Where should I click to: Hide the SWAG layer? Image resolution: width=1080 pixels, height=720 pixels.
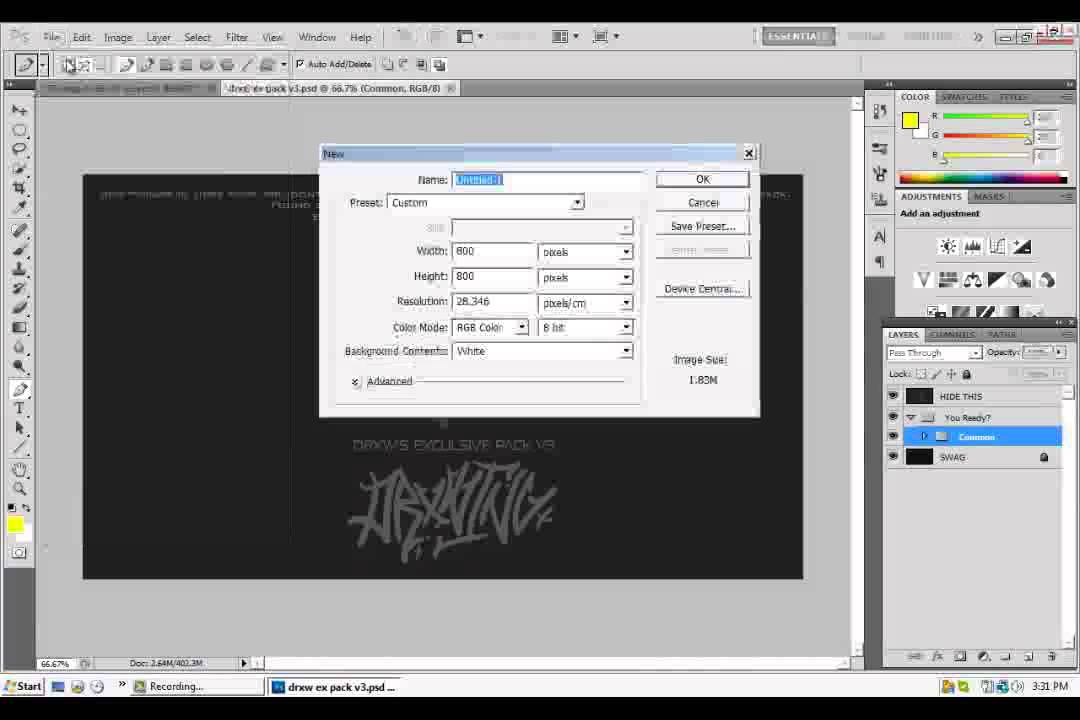(x=893, y=456)
